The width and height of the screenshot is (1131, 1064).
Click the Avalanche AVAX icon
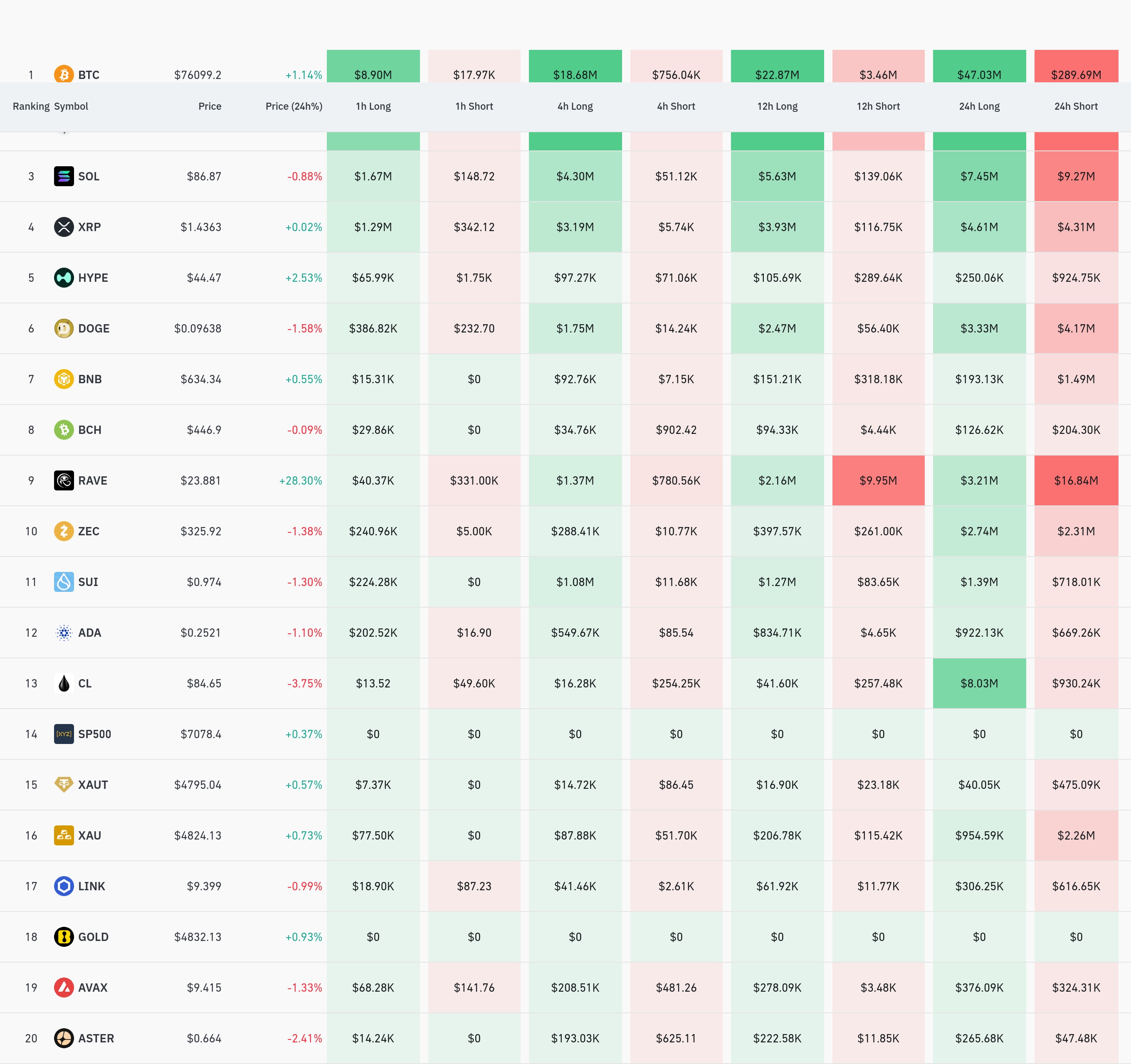[64, 987]
